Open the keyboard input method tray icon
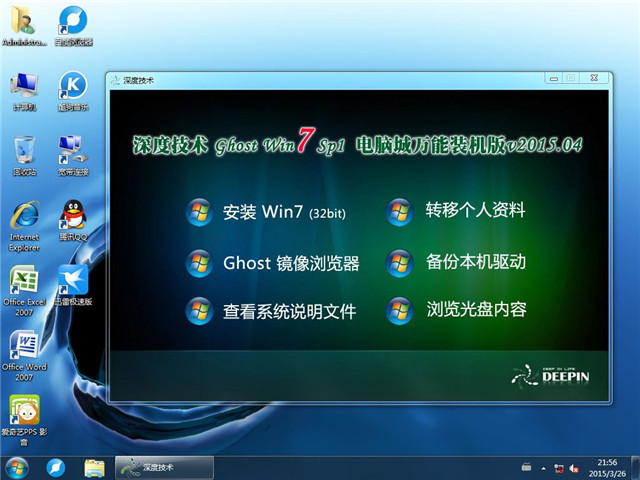The height and width of the screenshot is (480, 640). click(527, 467)
